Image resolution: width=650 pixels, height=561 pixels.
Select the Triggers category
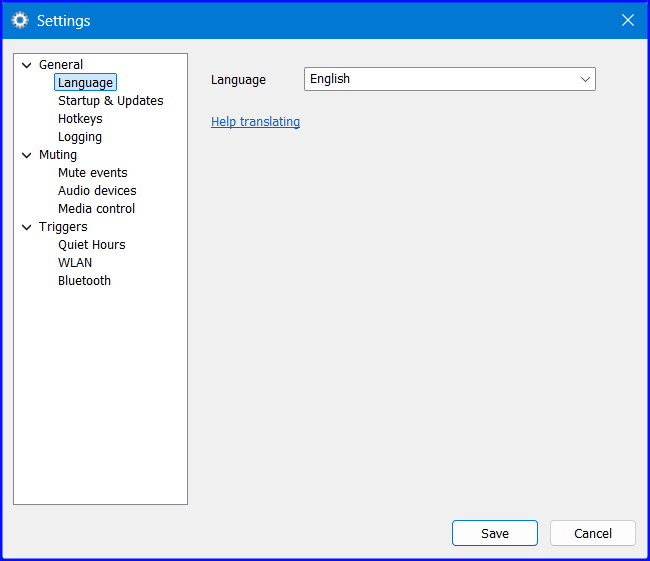coord(63,227)
